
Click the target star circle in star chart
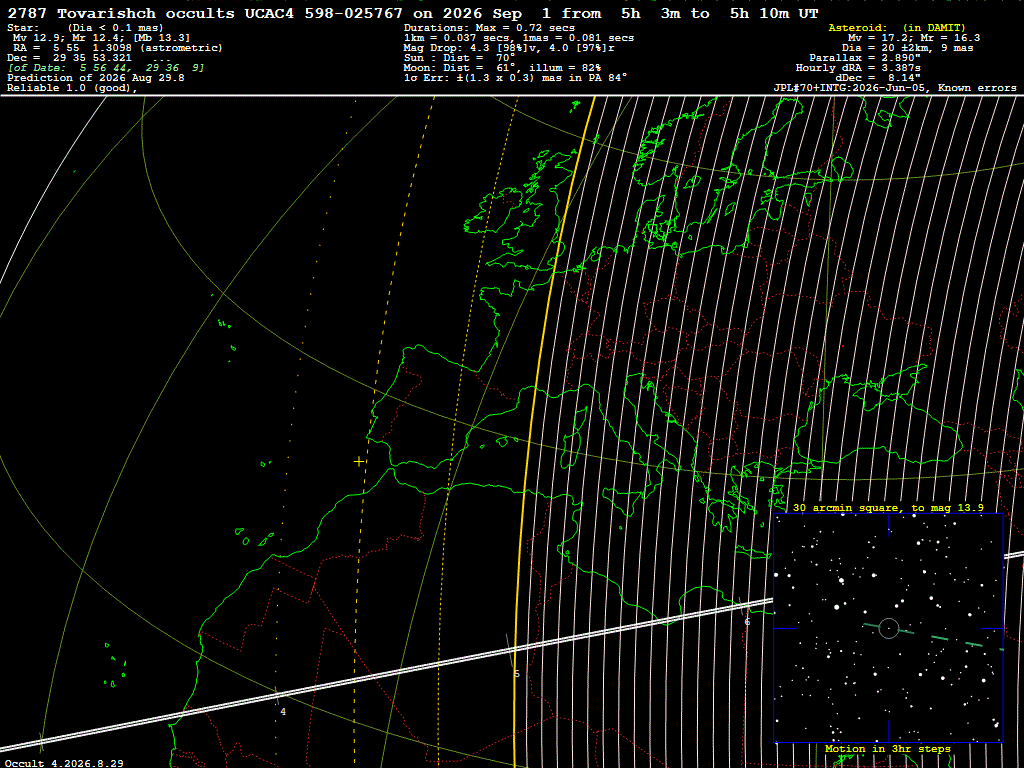(x=889, y=628)
